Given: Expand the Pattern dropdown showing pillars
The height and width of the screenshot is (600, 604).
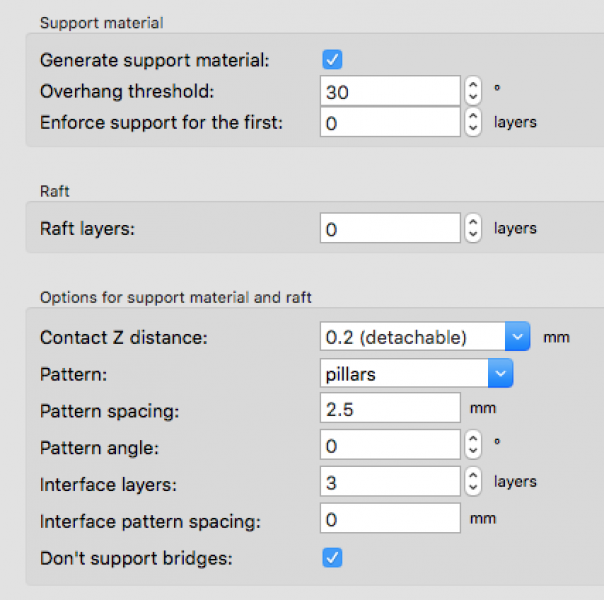Looking at the screenshot, I should [x=500, y=374].
